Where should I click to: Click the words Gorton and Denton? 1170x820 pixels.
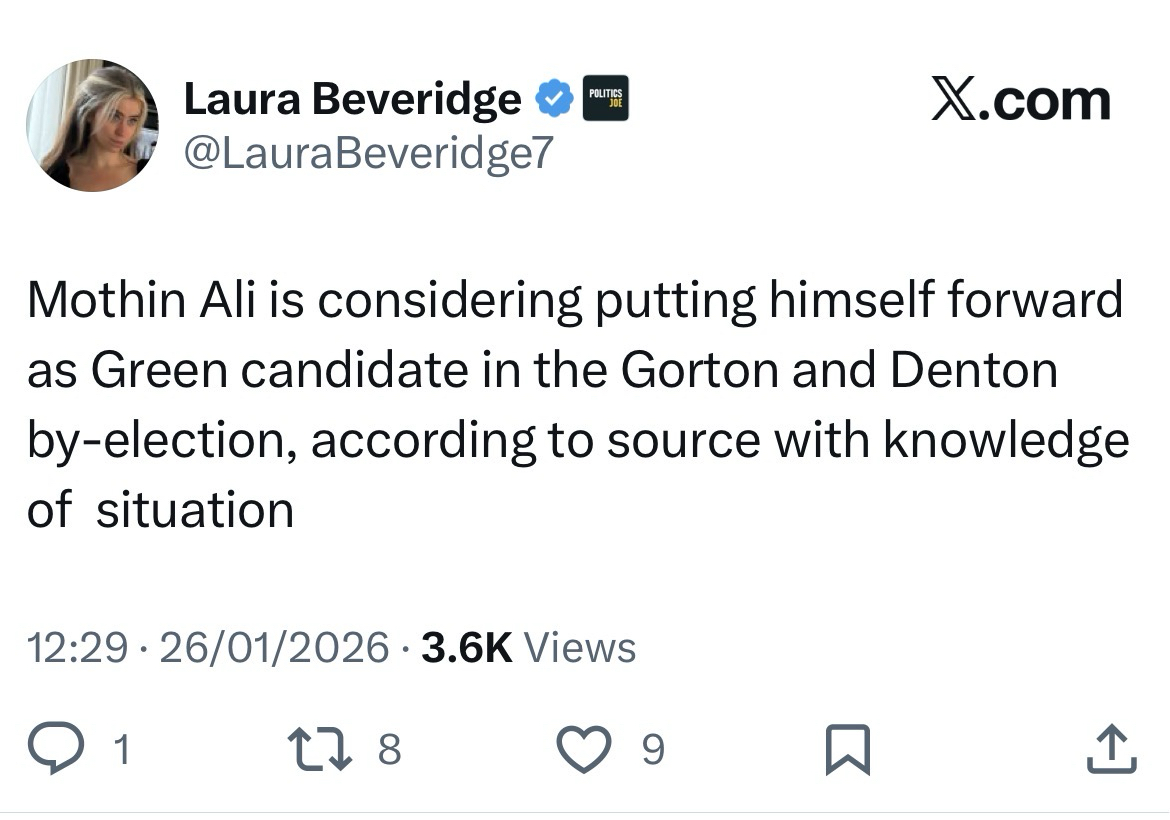838,371
